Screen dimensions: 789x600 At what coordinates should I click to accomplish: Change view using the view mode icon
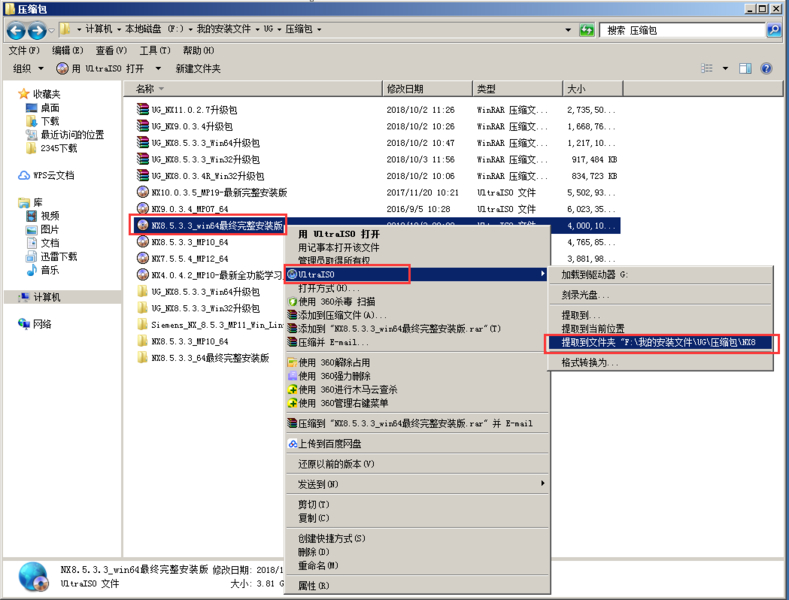(x=707, y=68)
